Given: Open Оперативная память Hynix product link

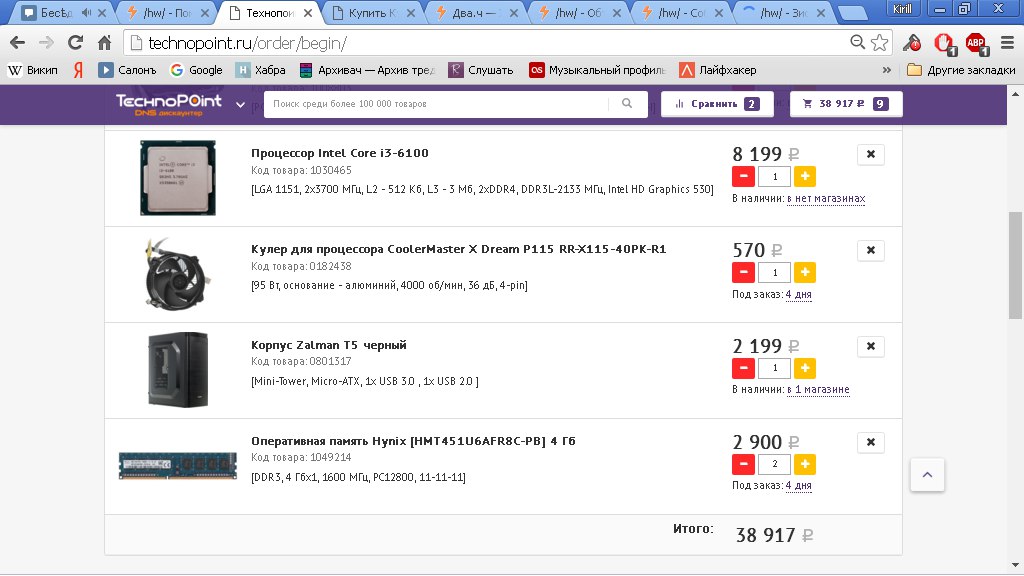Looking at the screenshot, I should 413,441.
